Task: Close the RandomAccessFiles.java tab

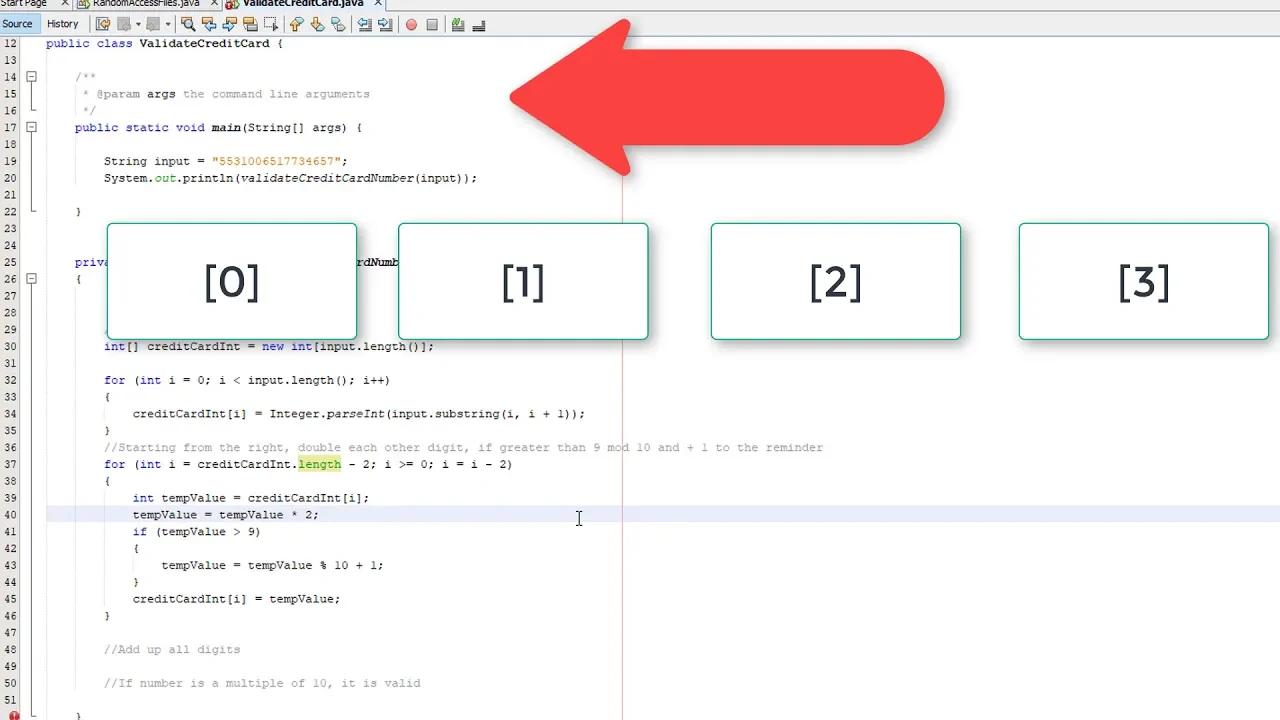Action: click(215, 4)
